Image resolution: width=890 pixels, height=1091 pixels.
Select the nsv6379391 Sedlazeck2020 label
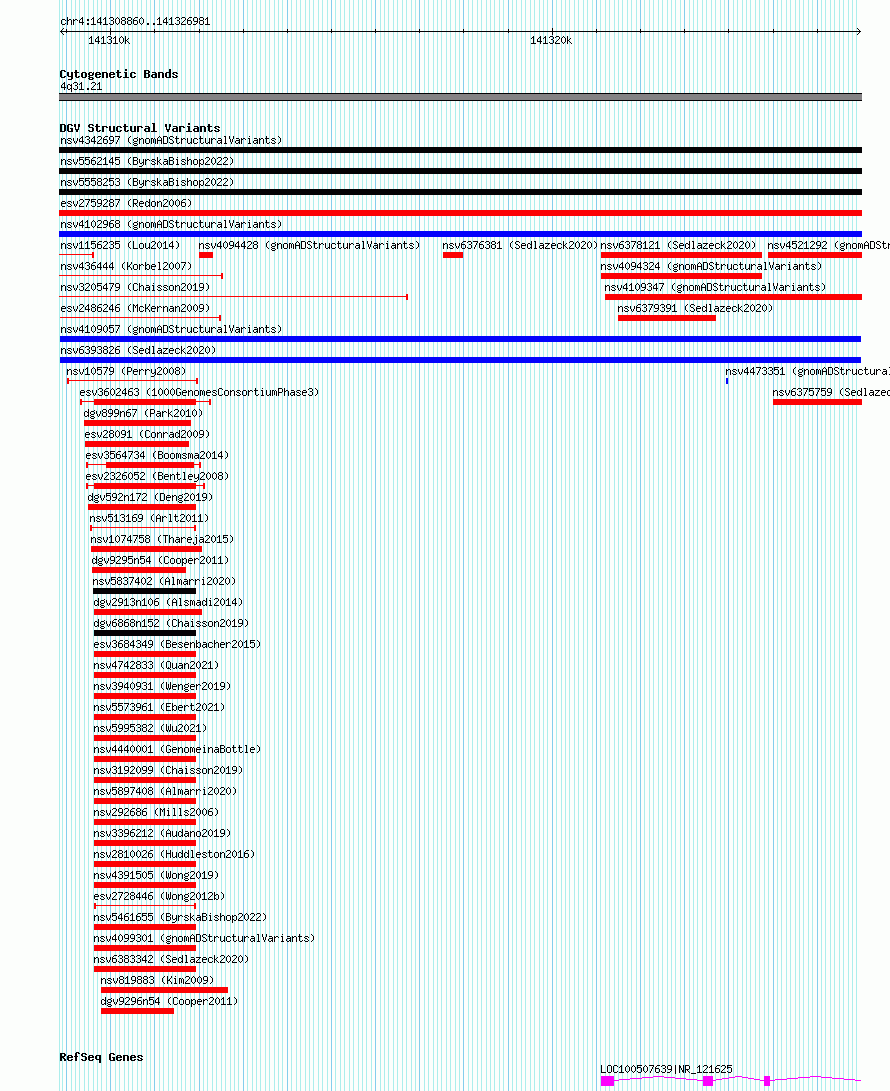tap(695, 308)
